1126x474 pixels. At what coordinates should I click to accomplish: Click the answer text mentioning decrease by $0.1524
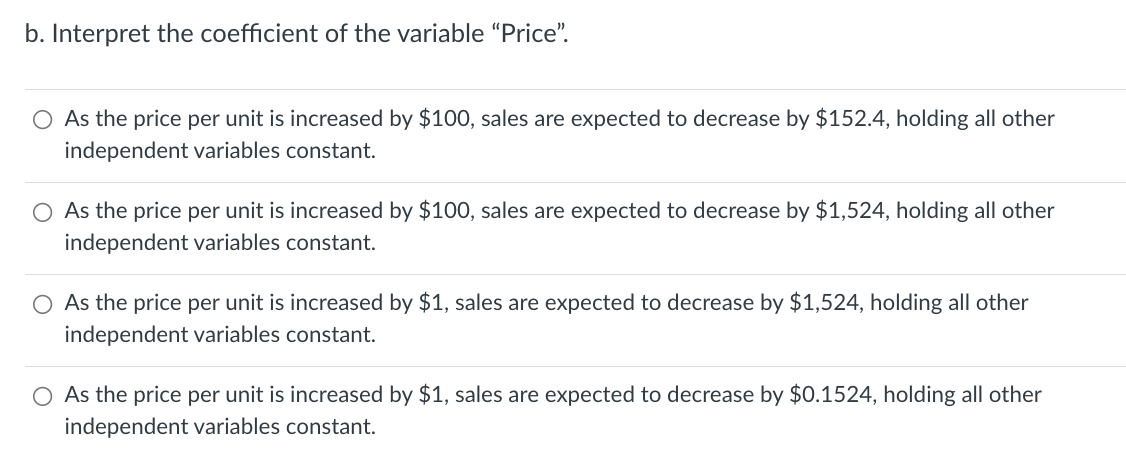(552, 395)
